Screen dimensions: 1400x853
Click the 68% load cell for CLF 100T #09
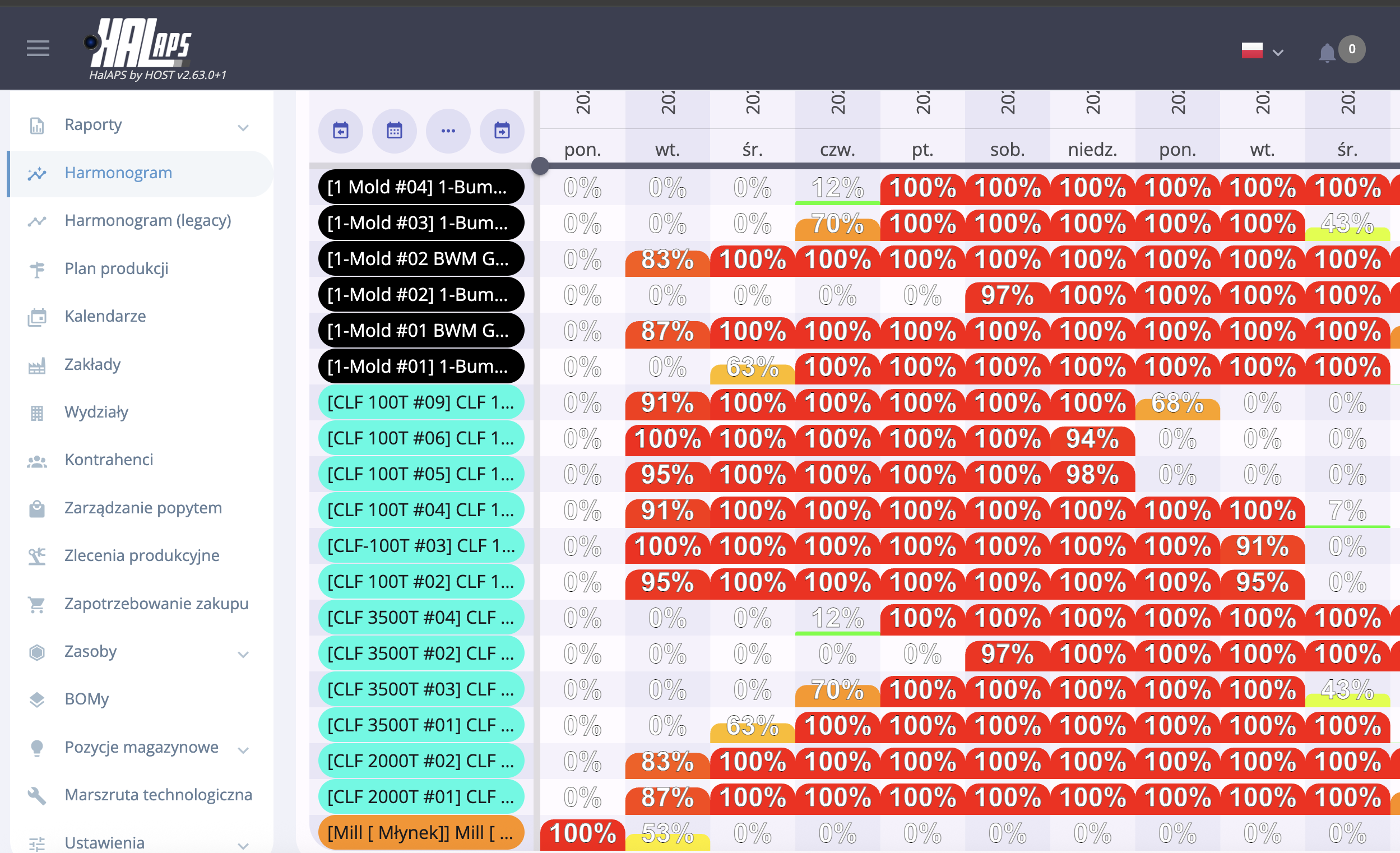[x=1177, y=404]
